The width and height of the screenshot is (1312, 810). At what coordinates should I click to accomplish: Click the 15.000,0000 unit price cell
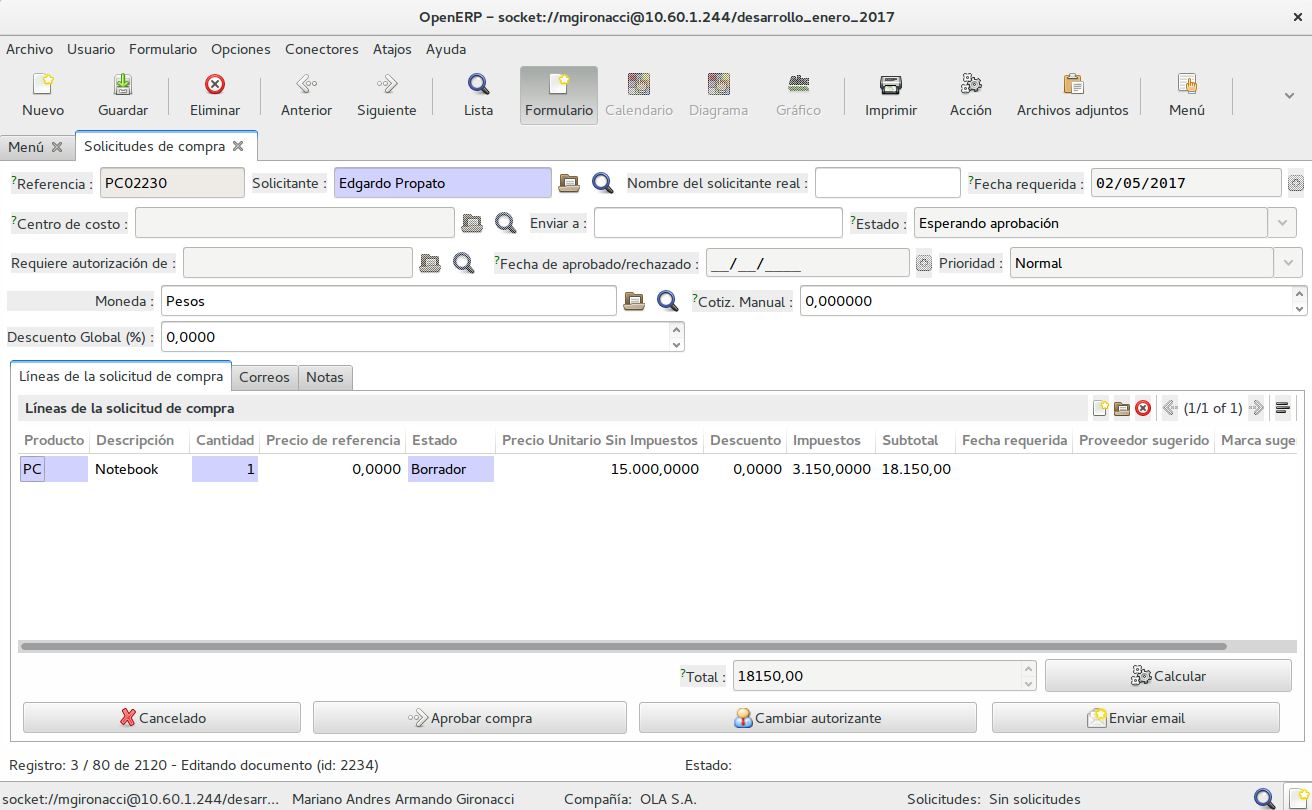(x=599, y=469)
